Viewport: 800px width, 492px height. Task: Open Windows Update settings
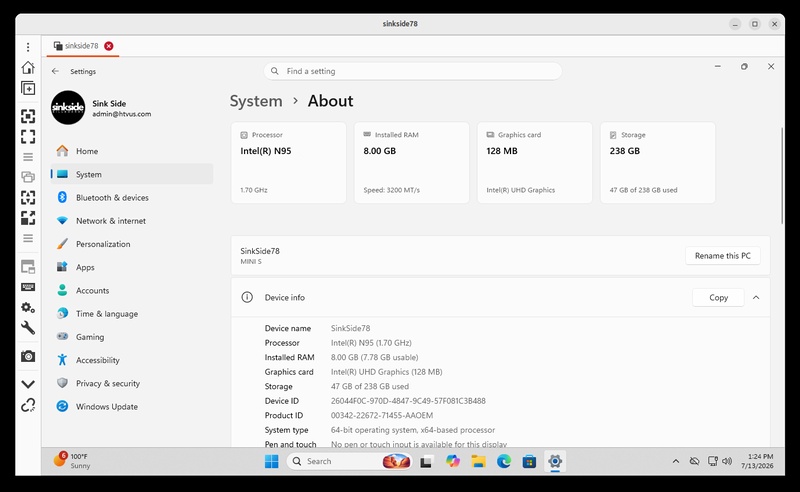pos(132,406)
